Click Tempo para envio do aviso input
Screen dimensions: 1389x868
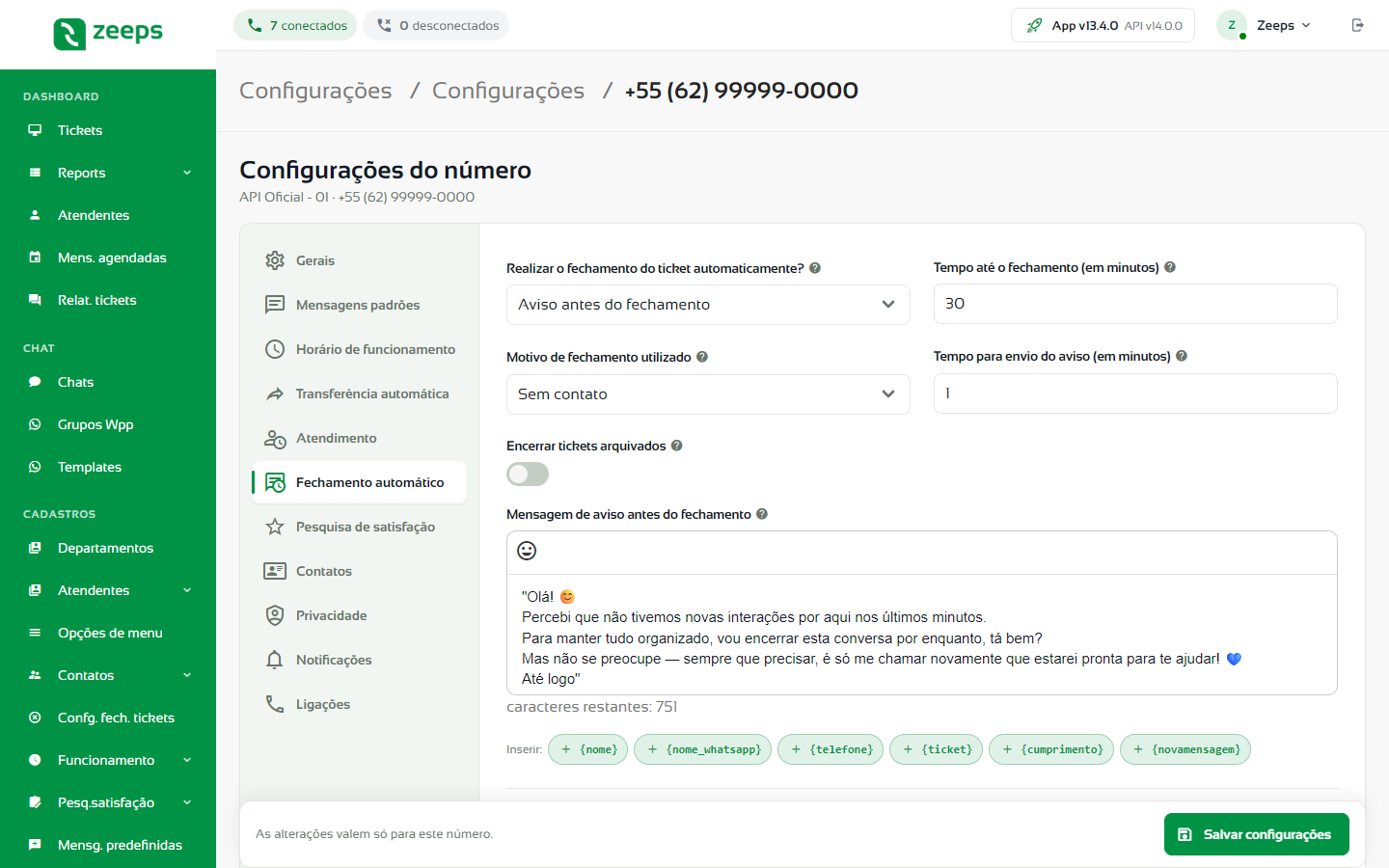1135,393
